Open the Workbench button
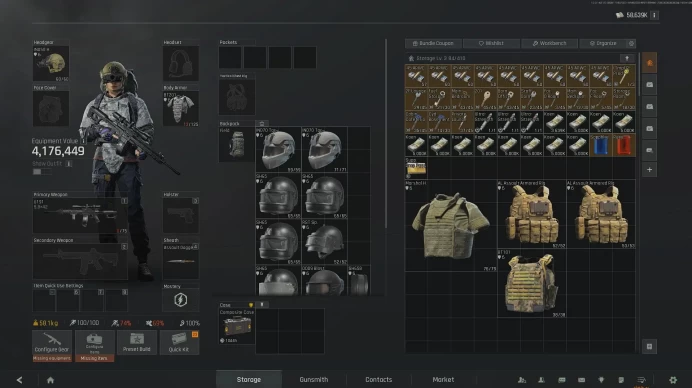This screenshot has height=388, width=692. pyautogui.click(x=549, y=43)
